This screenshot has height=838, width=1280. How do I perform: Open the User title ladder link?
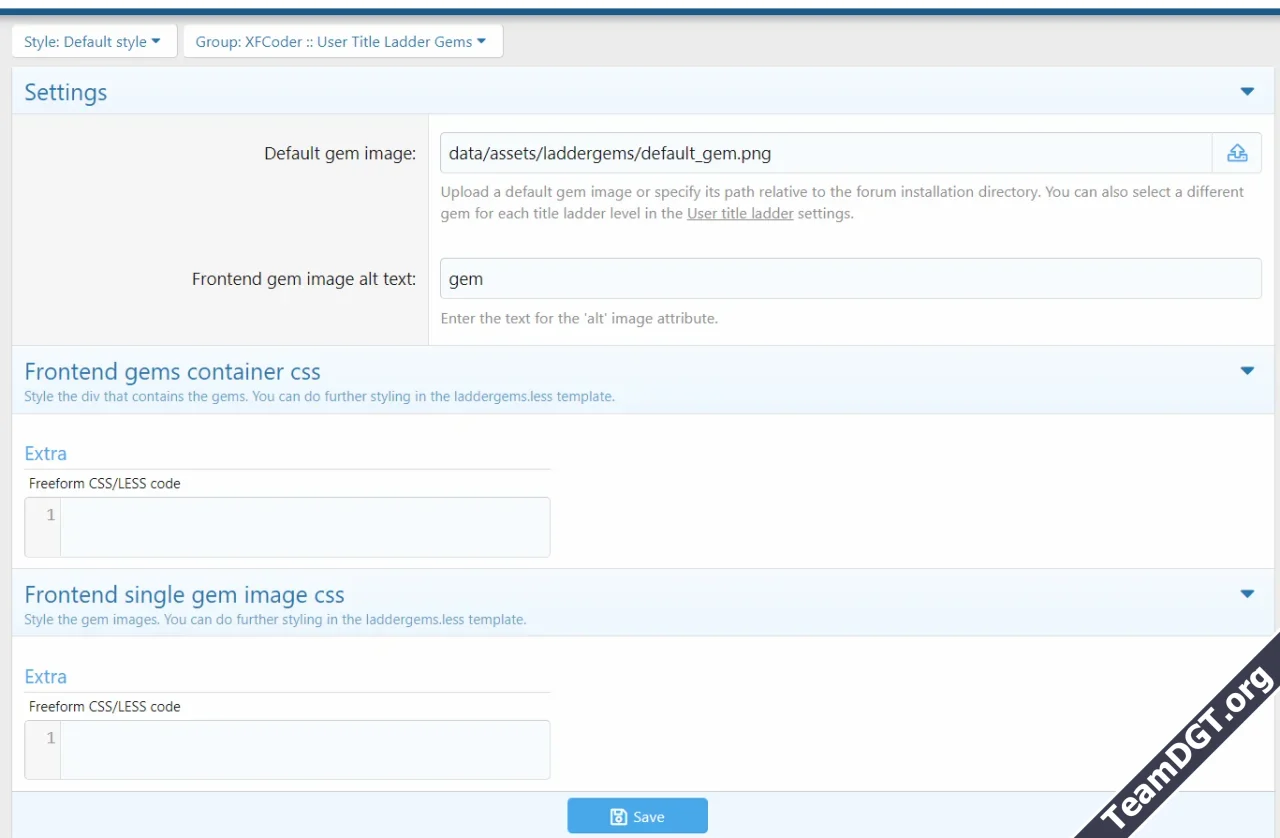coord(740,213)
